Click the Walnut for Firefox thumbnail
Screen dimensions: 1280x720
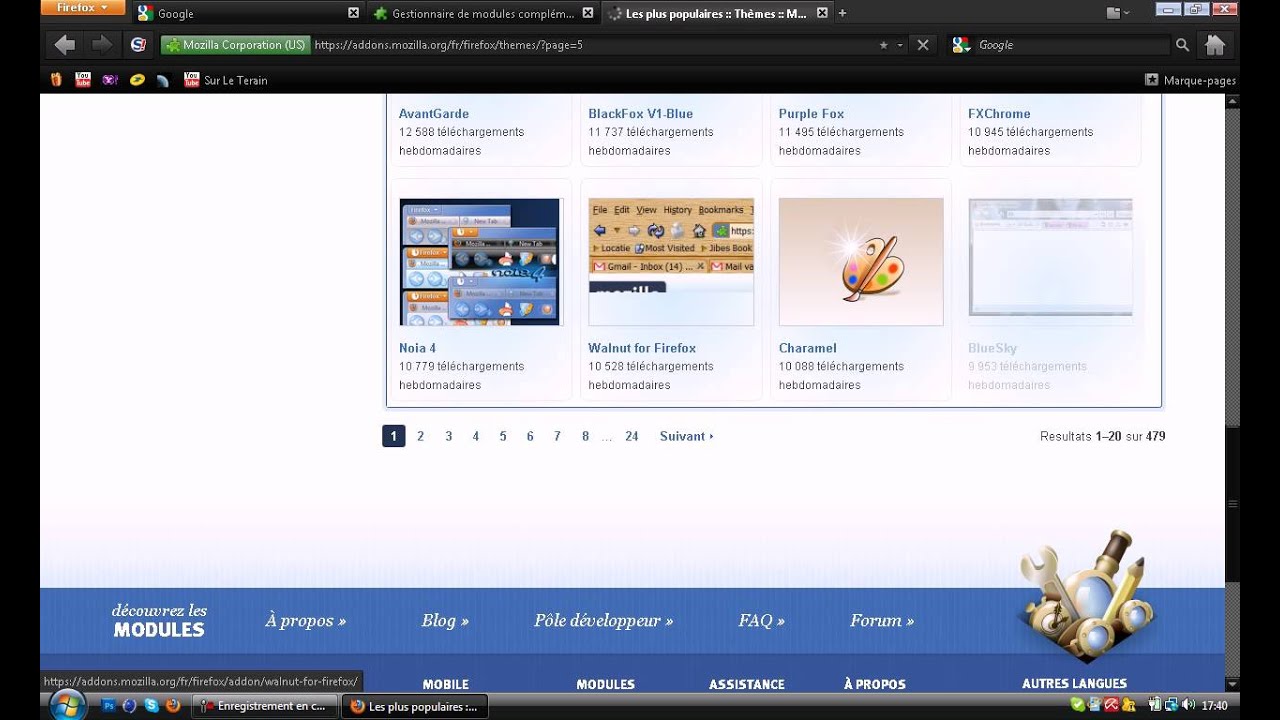[671, 262]
